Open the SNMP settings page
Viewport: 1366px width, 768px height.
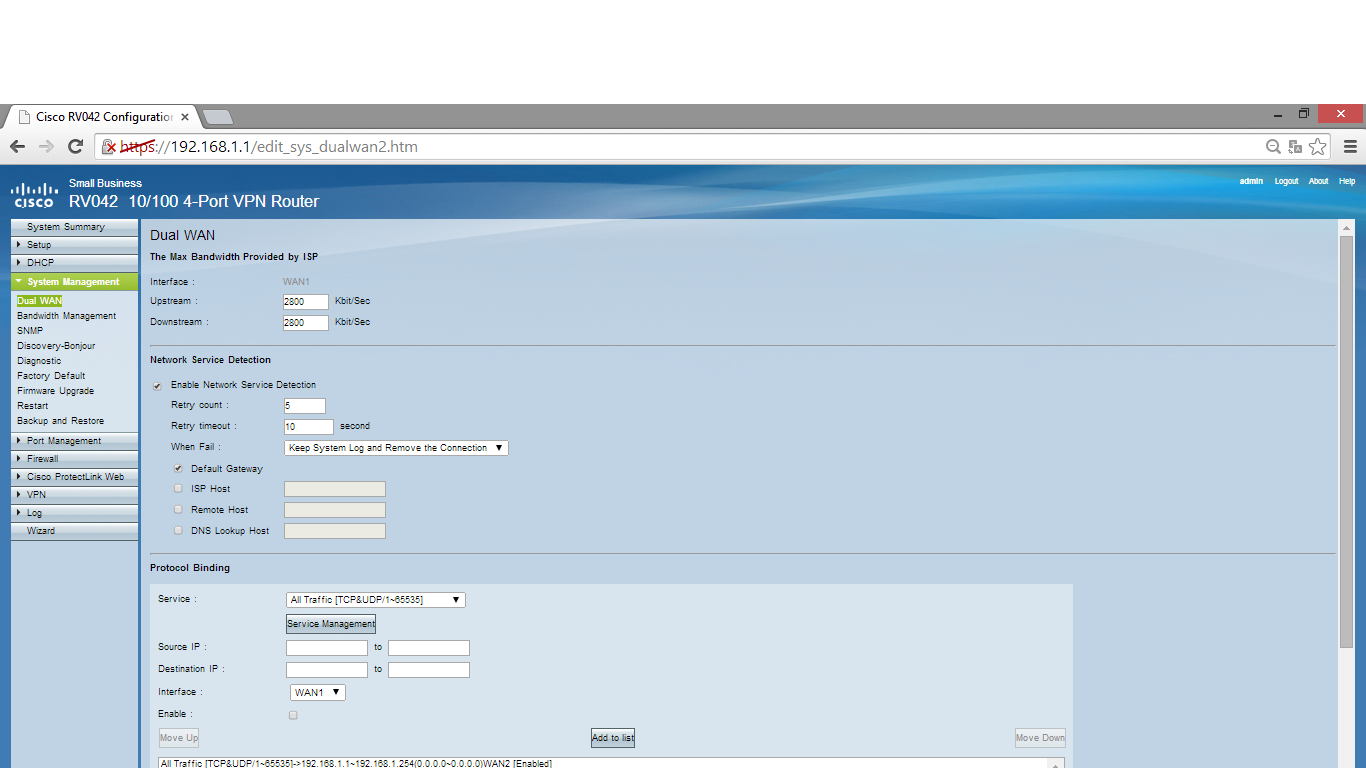(x=30, y=331)
